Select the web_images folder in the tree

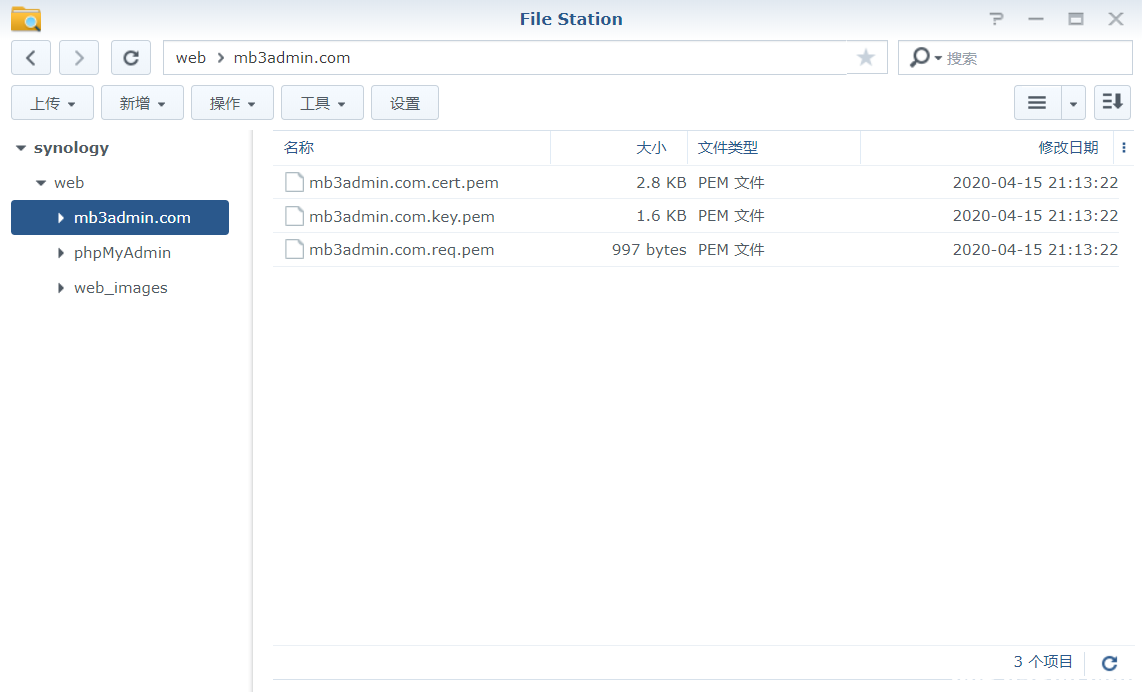[x=121, y=288]
